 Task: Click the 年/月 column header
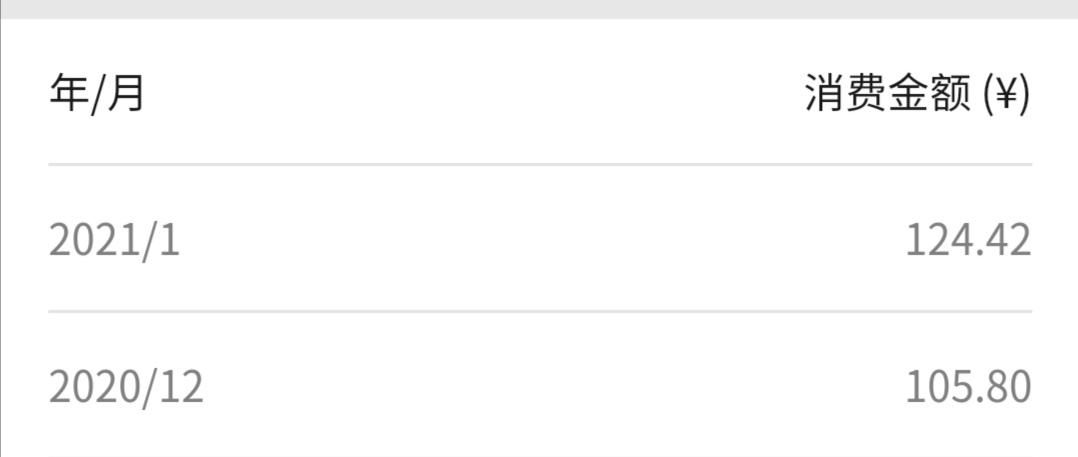96,93
